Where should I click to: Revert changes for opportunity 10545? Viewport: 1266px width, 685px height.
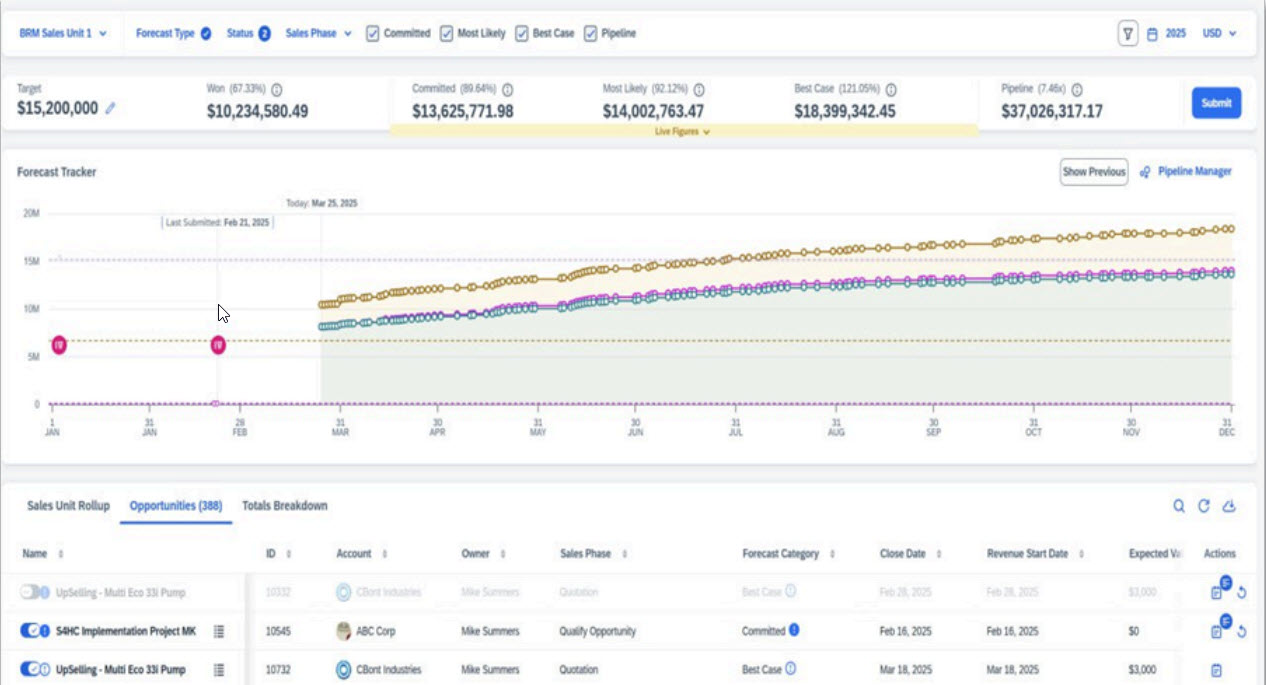(1241, 631)
